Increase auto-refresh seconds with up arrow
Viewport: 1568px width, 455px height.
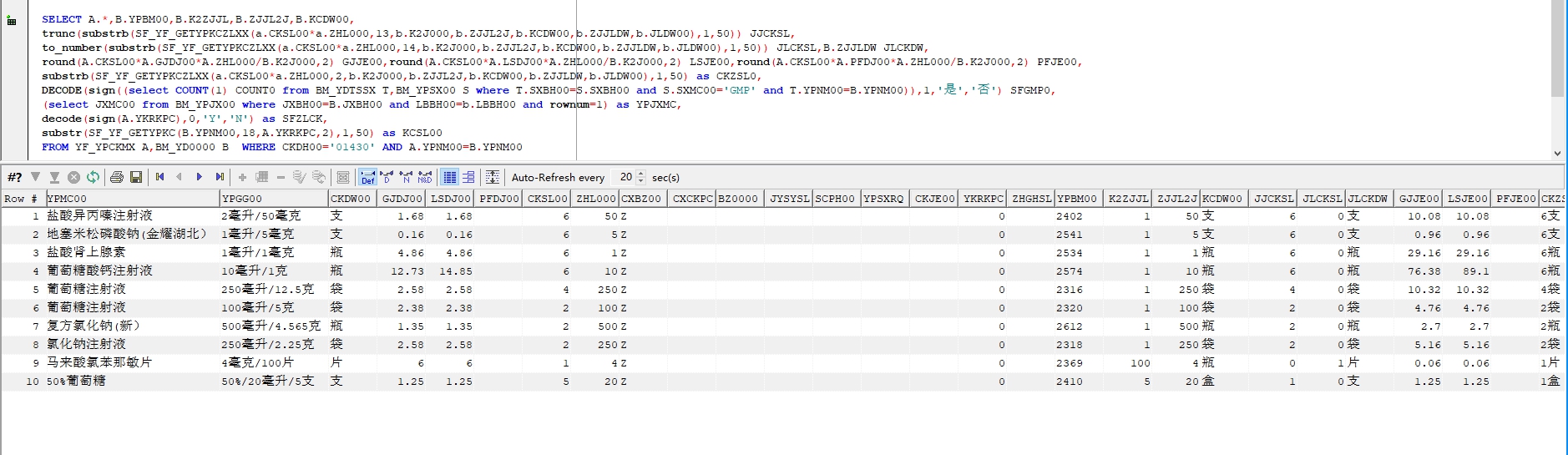pos(641,174)
